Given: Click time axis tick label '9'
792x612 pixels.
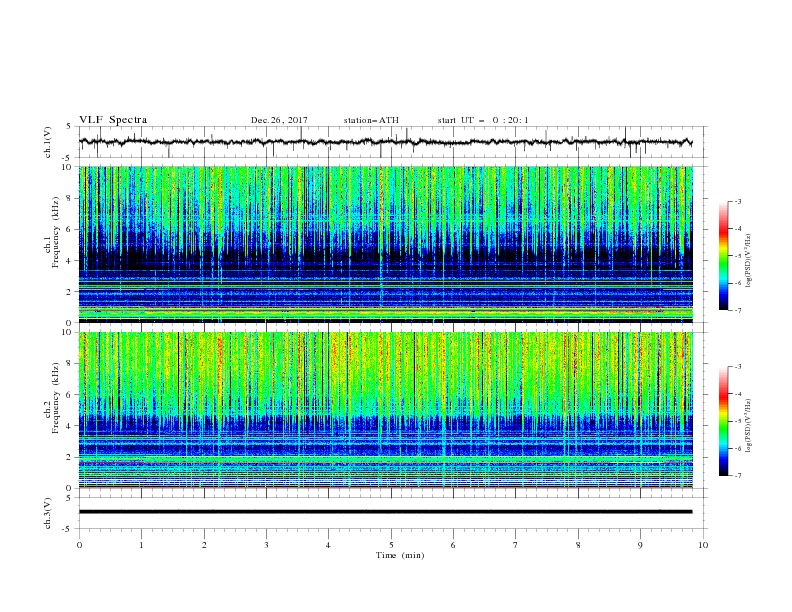Looking at the screenshot, I should [640, 545].
